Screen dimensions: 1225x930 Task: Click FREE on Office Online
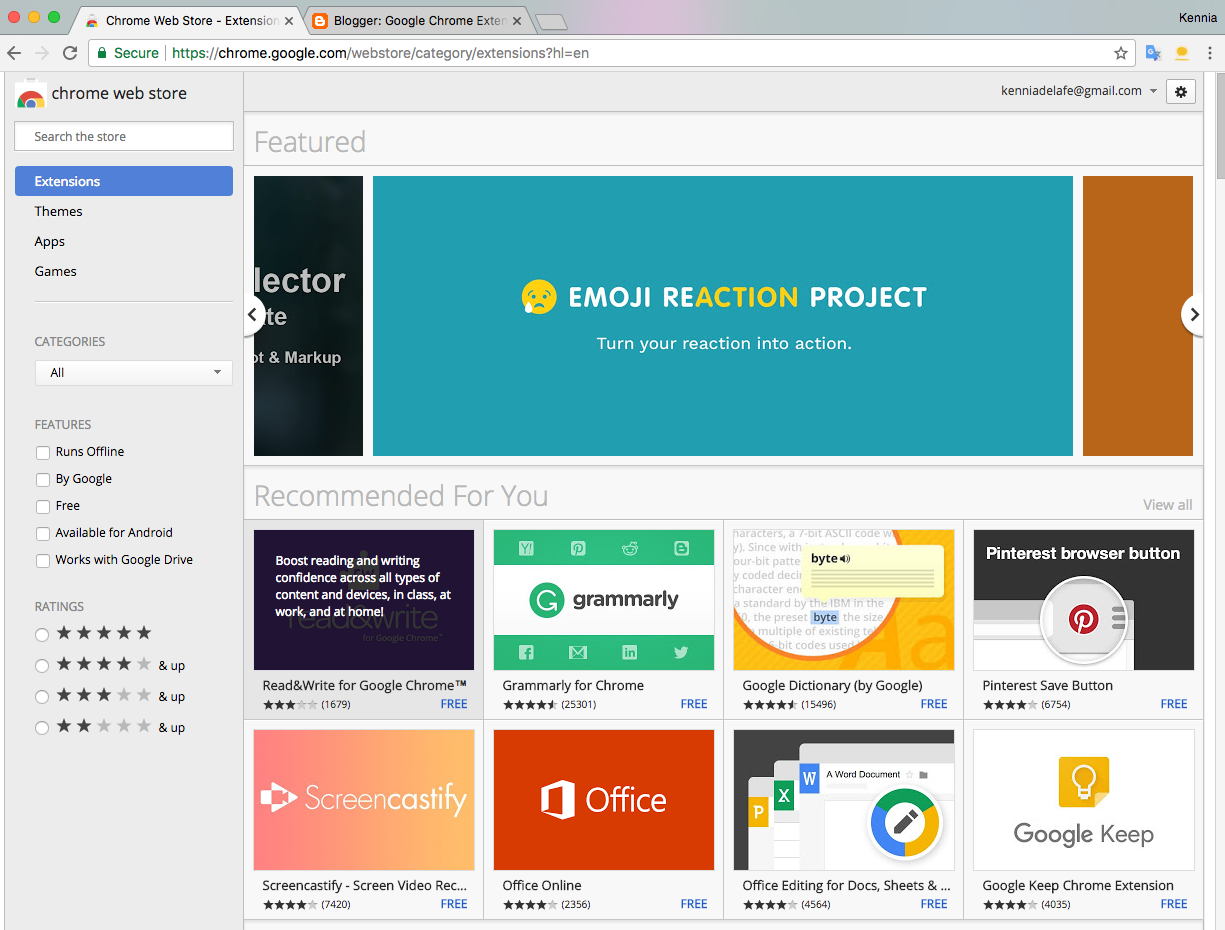pyautogui.click(x=694, y=904)
